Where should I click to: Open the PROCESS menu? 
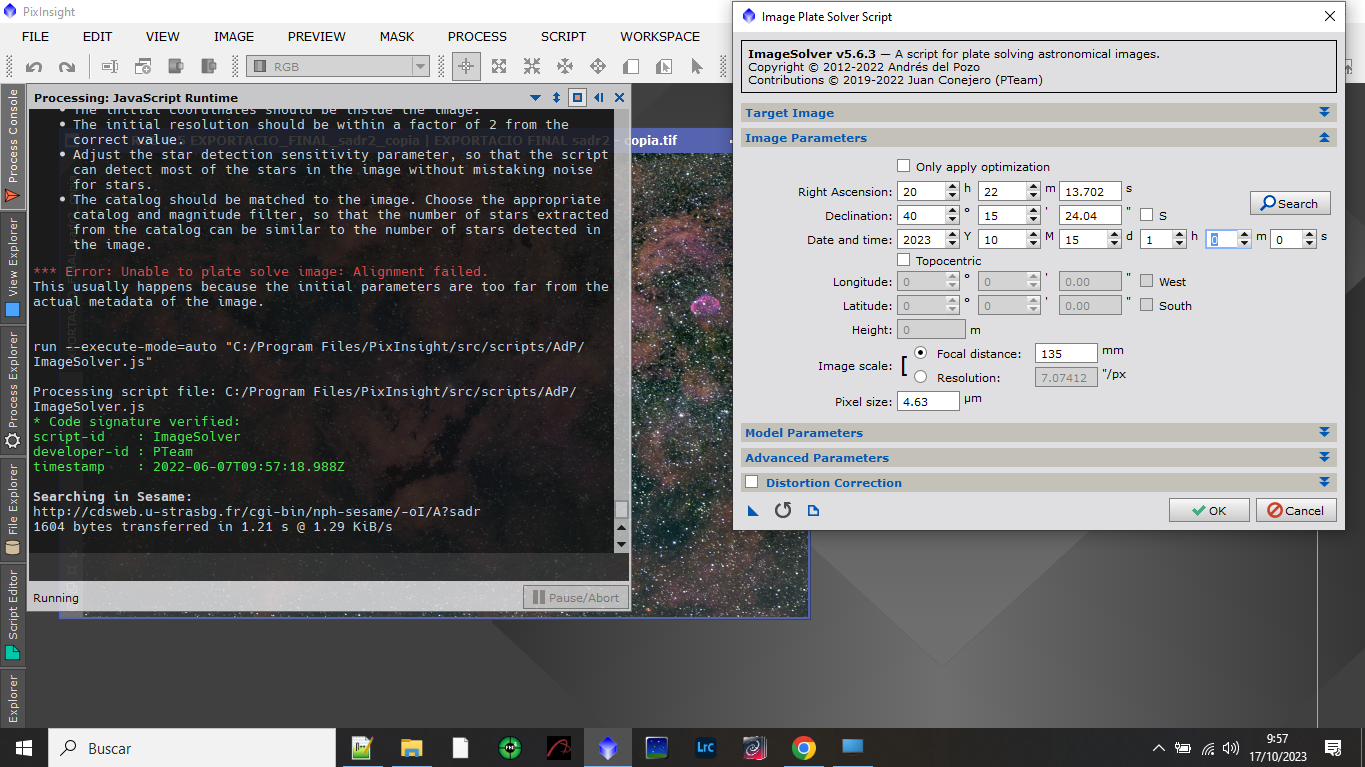tap(477, 36)
